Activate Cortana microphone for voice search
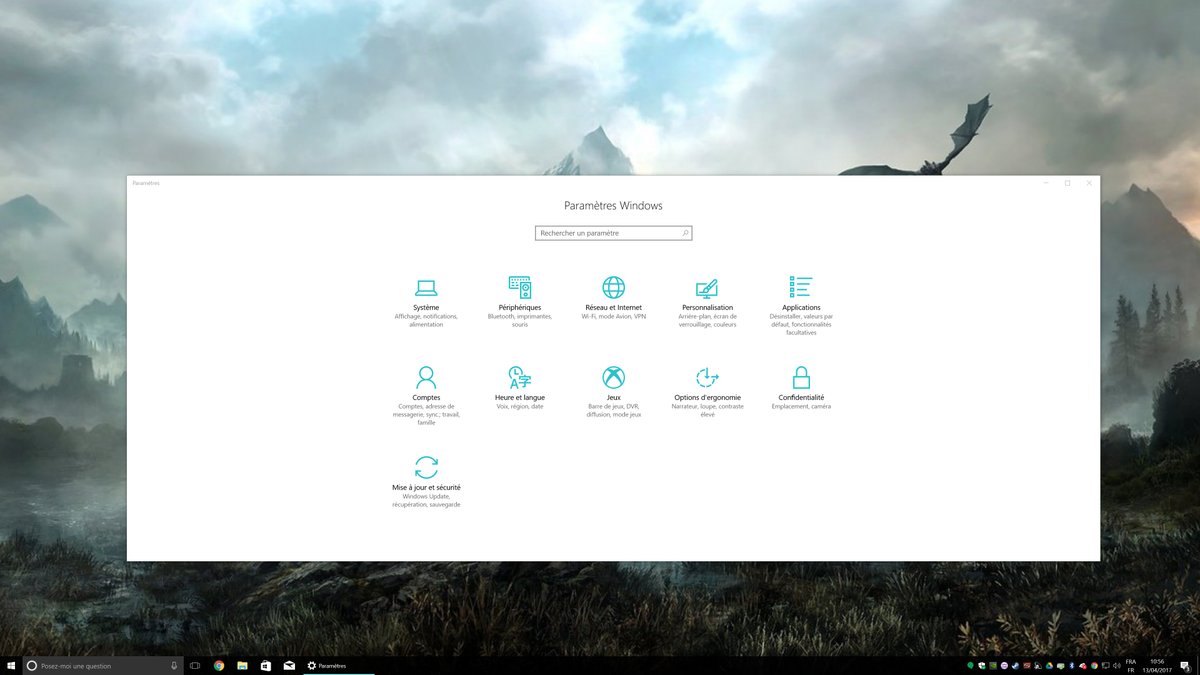The width and height of the screenshot is (1200, 675). tap(172, 664)
